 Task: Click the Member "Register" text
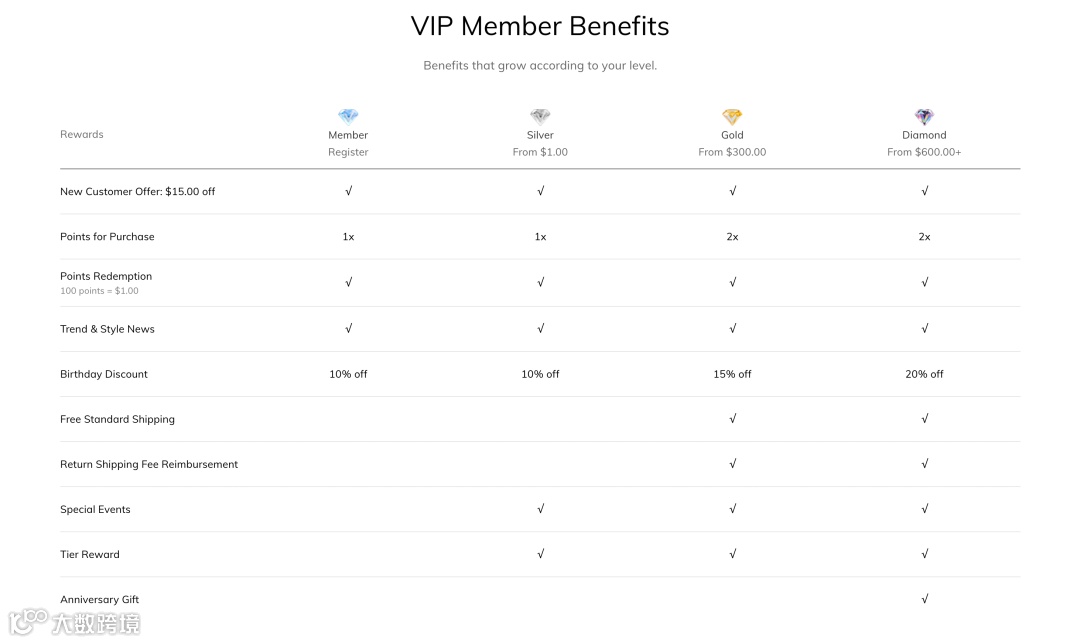click(348, 152)
